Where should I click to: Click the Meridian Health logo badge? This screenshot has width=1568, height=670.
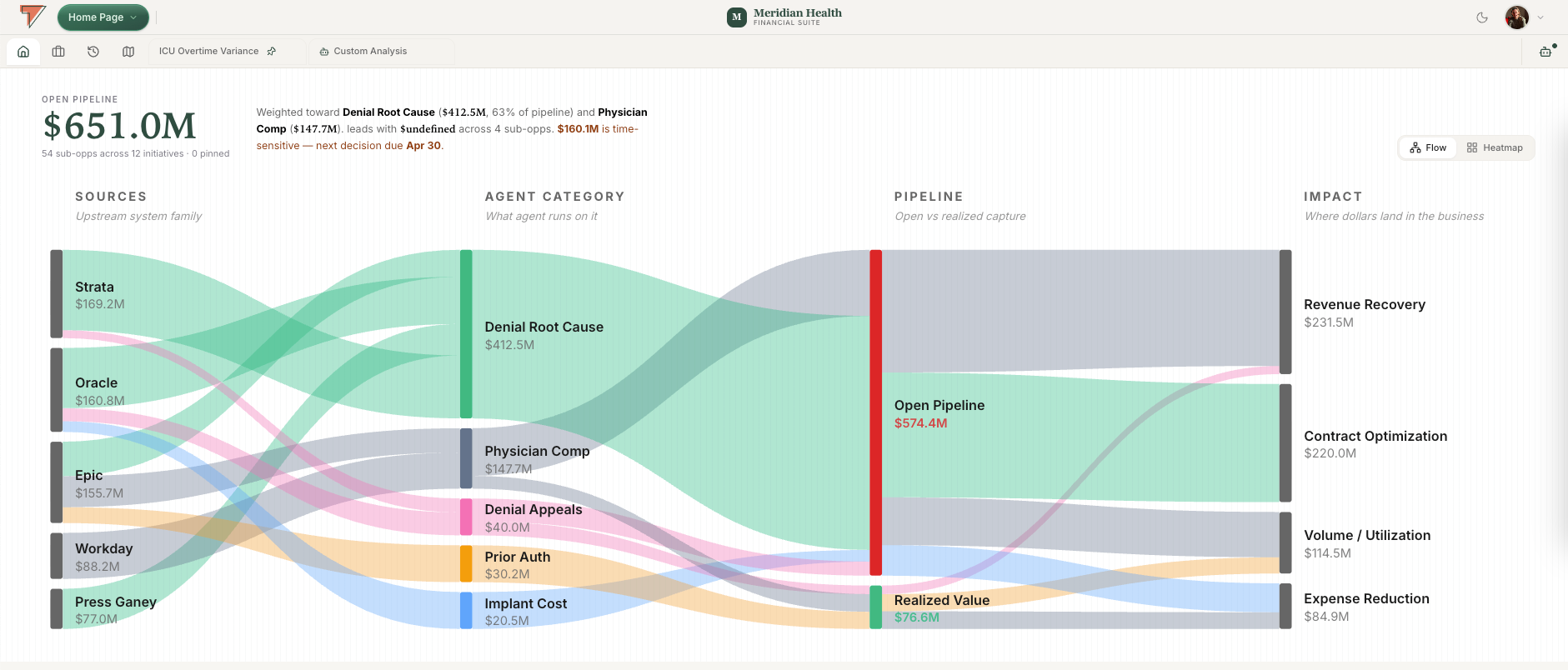pos(737,17)
